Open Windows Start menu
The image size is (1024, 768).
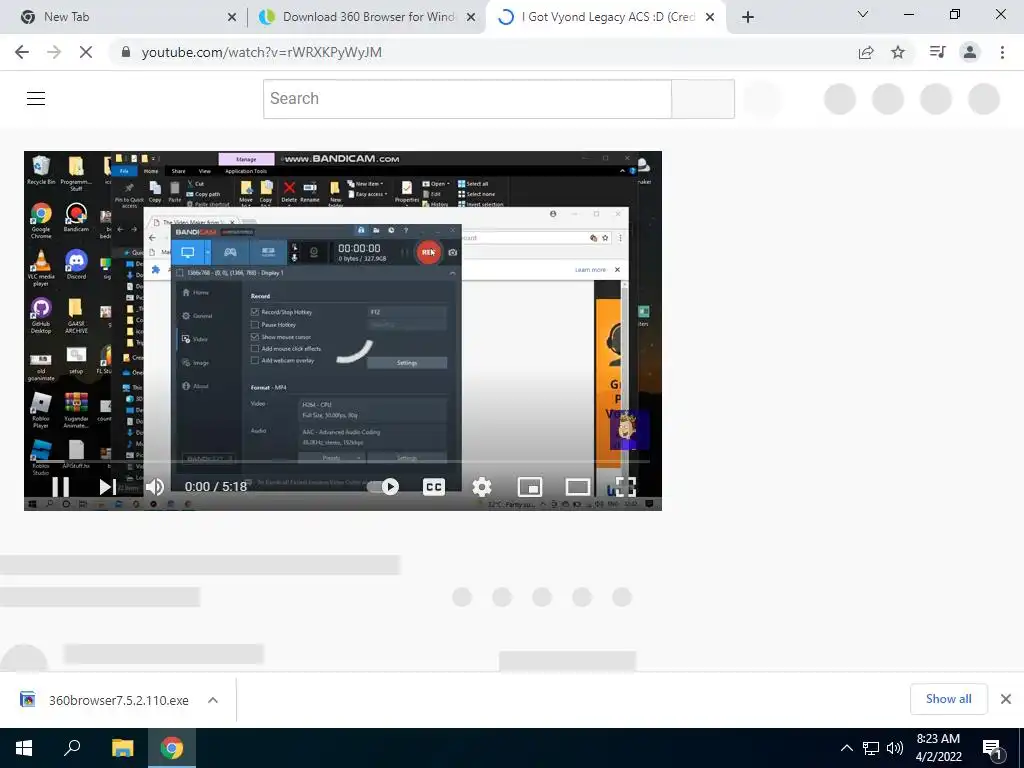click(24, 748)
